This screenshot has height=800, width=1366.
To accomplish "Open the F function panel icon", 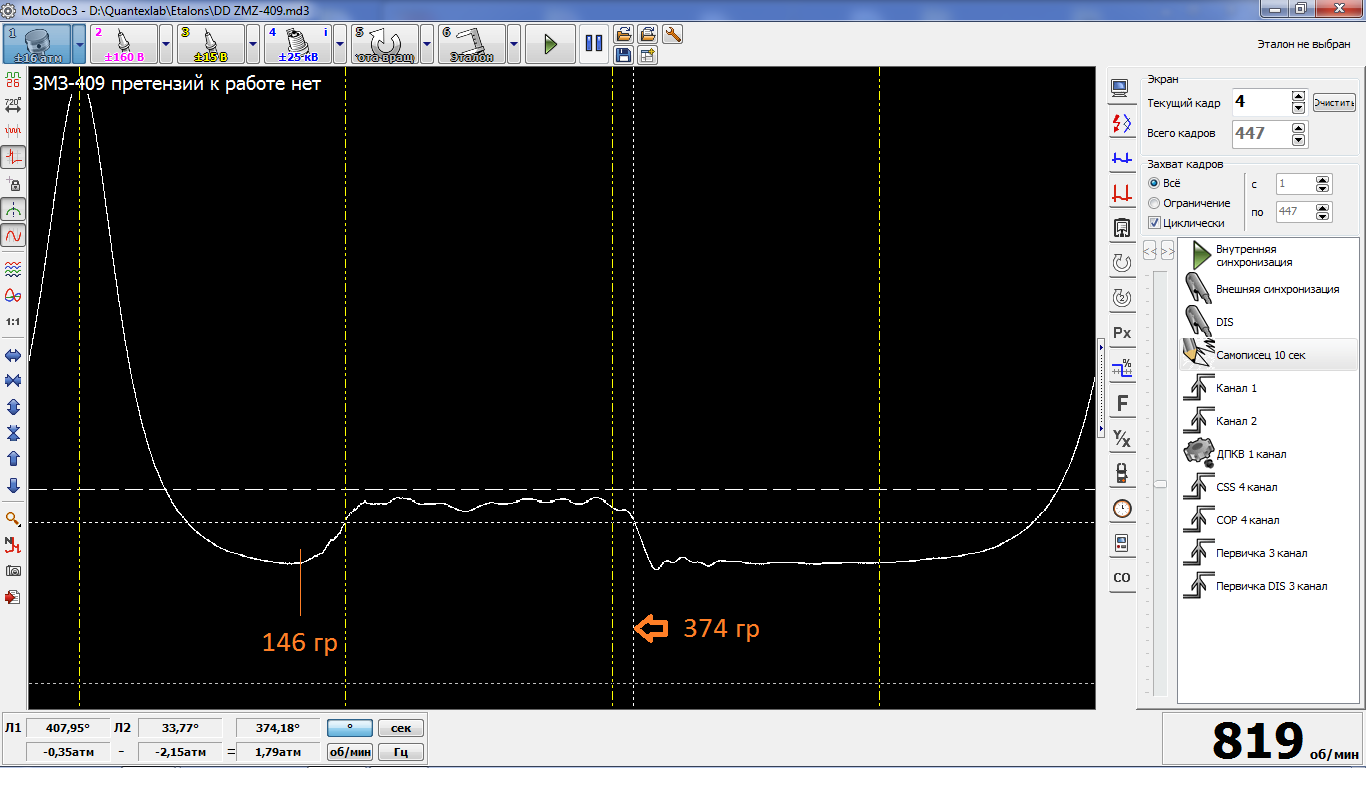I will pyautogui.click(x=1122, y=403).
